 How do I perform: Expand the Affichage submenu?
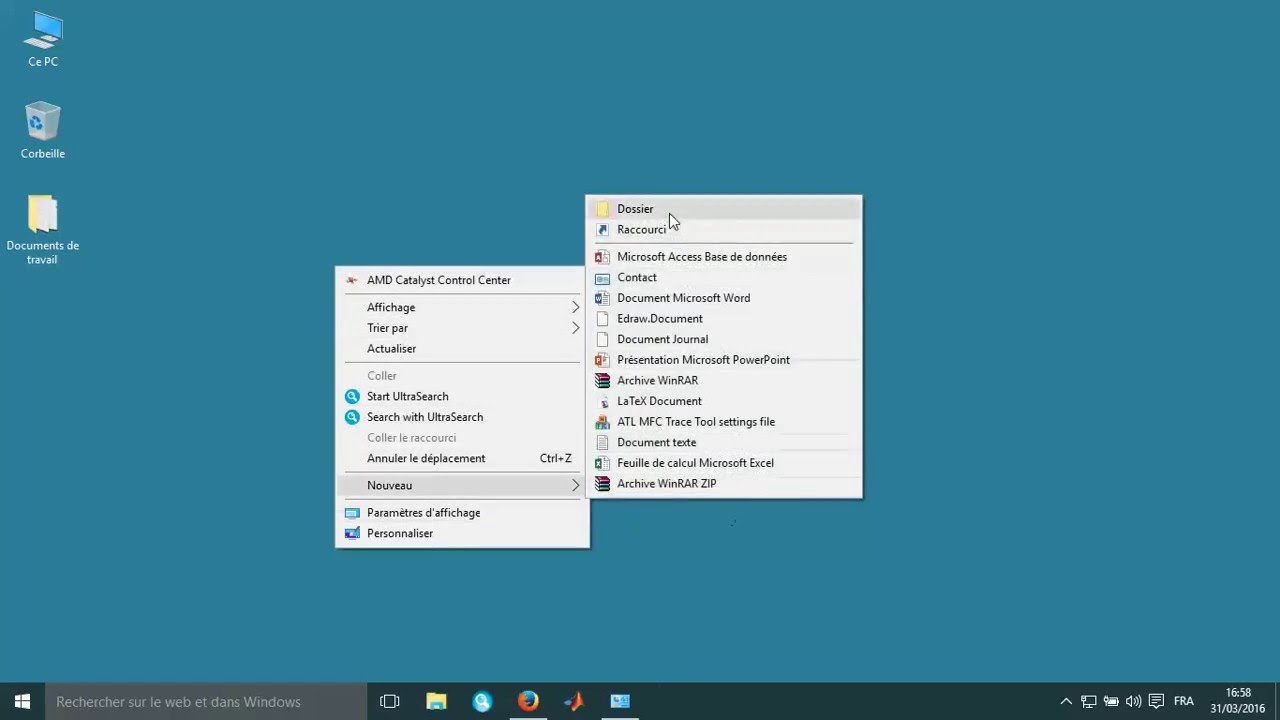pyautogui.click(x=462, y=307)
